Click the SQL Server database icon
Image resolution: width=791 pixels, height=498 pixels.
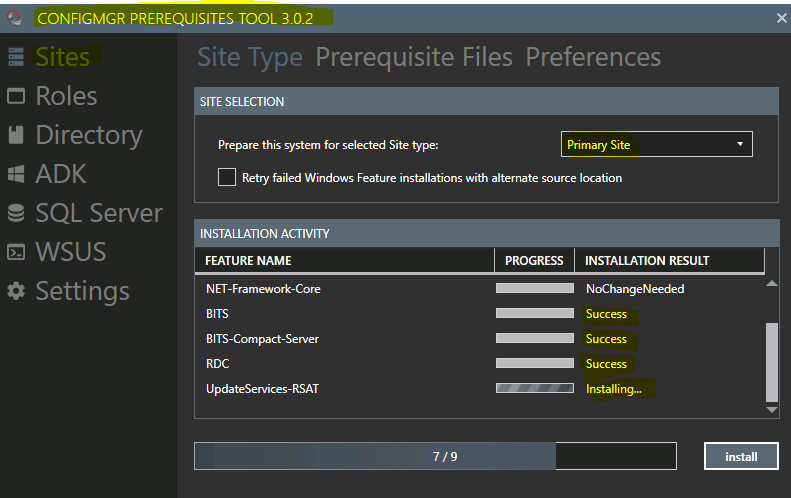[16, 213]
